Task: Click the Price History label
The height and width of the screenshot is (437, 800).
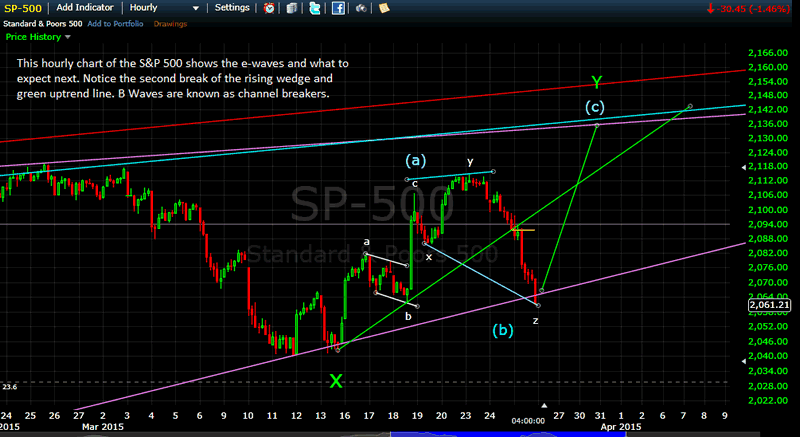Action: (x=33, y=37)
